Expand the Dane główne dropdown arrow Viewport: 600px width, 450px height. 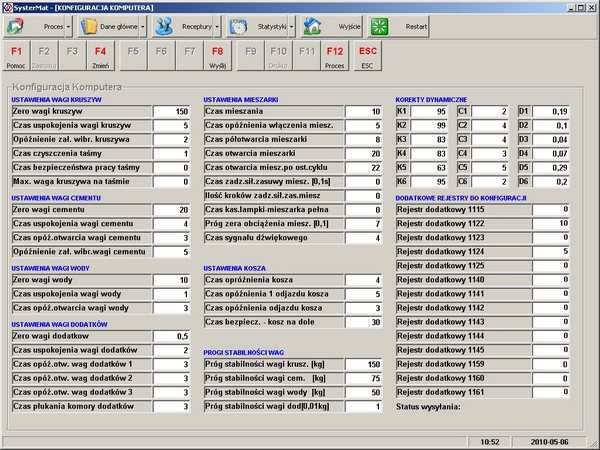(143, 27)
